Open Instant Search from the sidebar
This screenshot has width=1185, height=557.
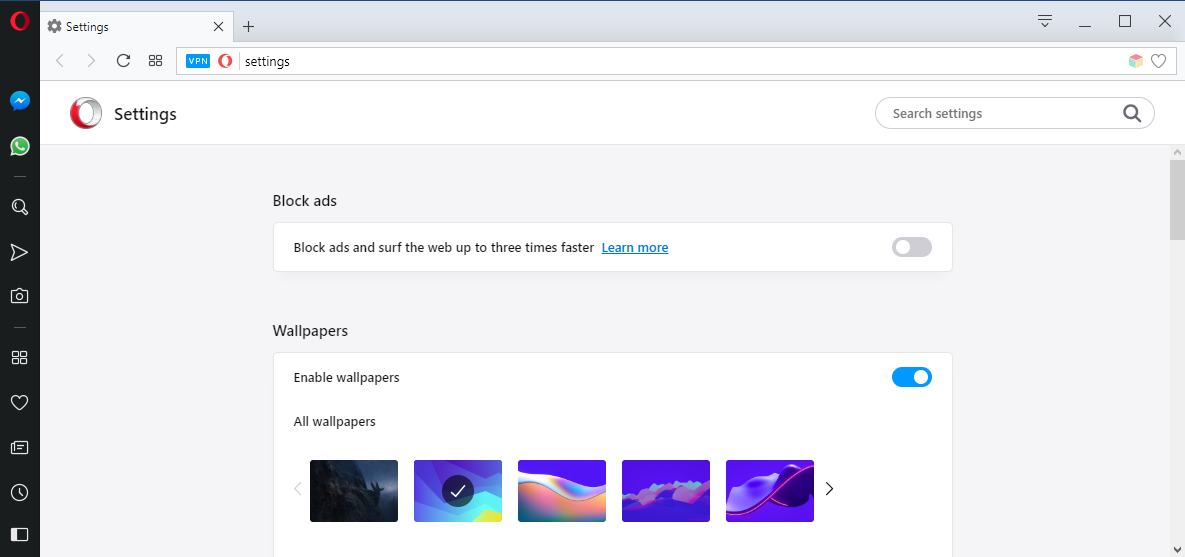(20, 207)
